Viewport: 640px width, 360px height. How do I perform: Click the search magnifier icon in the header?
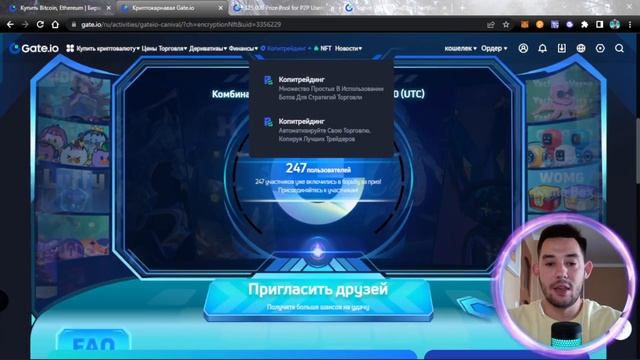pyautogui.click(x=619, y=48)
